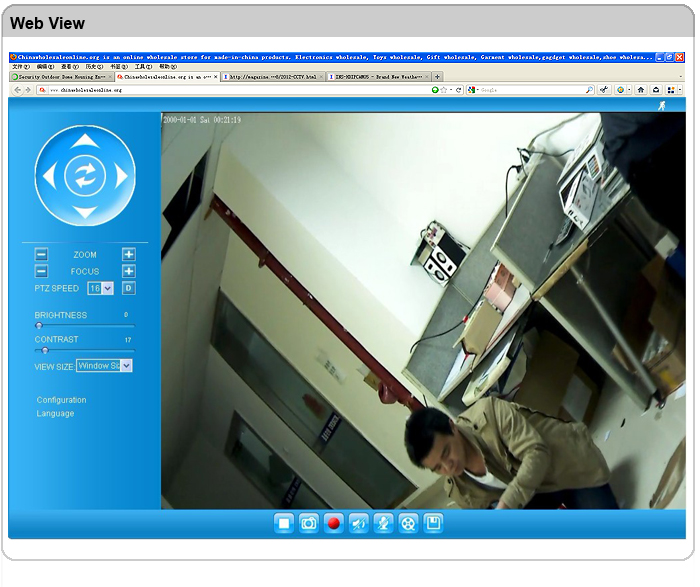700x587 pixels.
Task: Click the auto-rotate center PTZ button
Action: click(x=85, y=176)
